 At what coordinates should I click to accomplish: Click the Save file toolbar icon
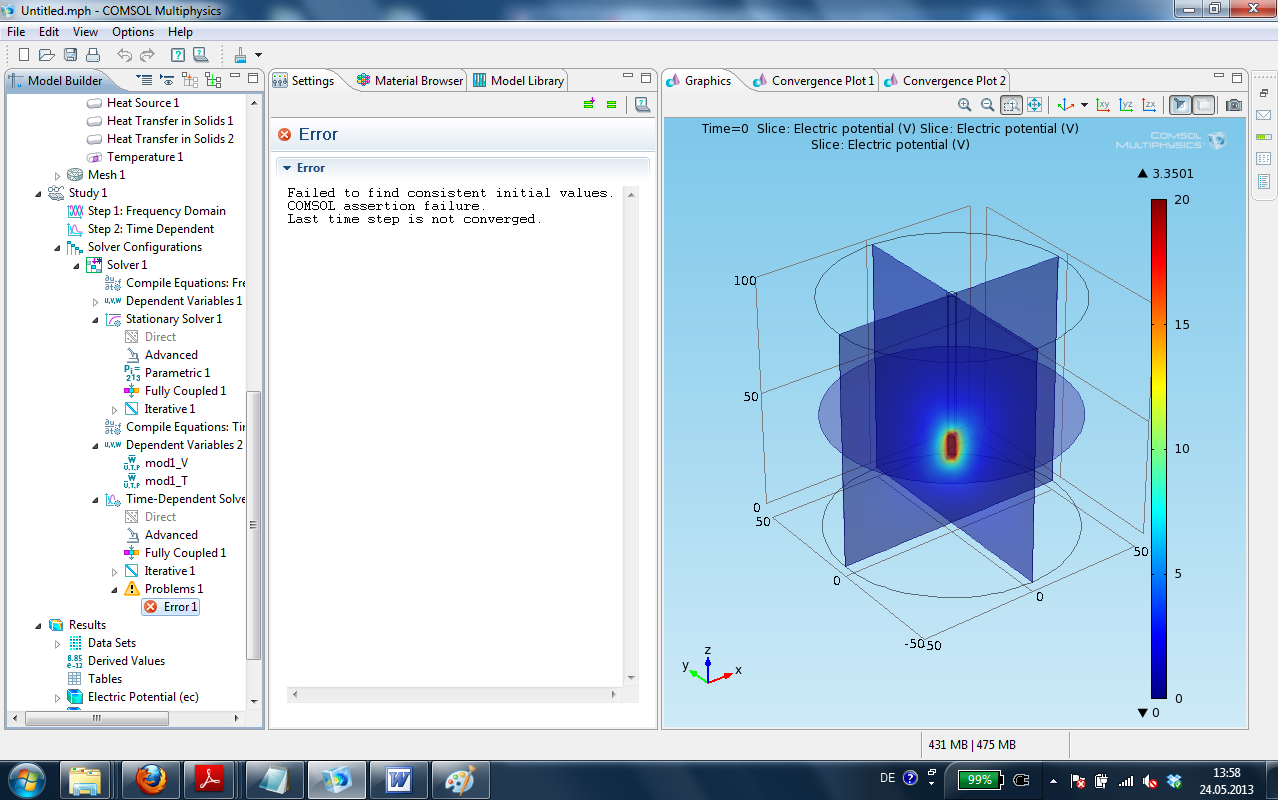click(x=71, y=55)
